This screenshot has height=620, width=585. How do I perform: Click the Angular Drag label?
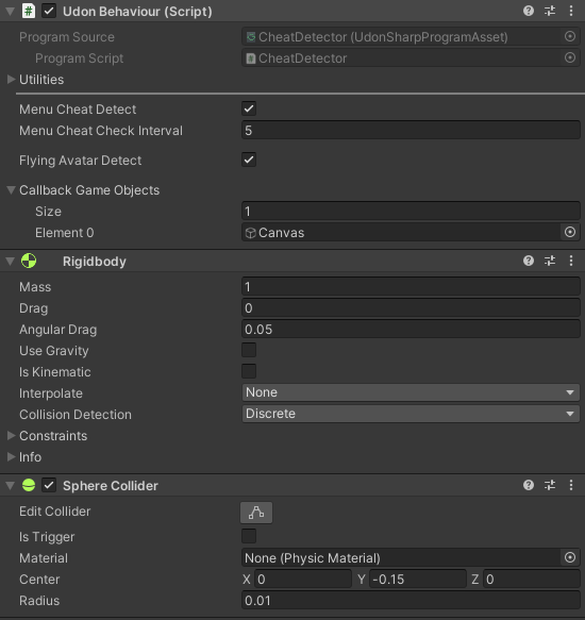point(58,330)
